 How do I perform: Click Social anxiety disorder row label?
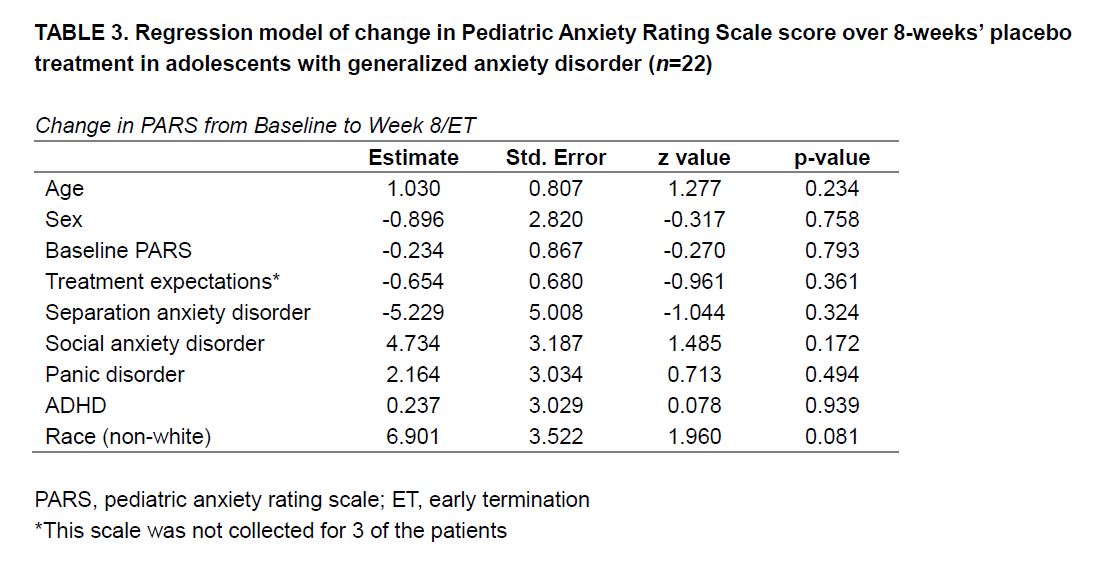155,344
